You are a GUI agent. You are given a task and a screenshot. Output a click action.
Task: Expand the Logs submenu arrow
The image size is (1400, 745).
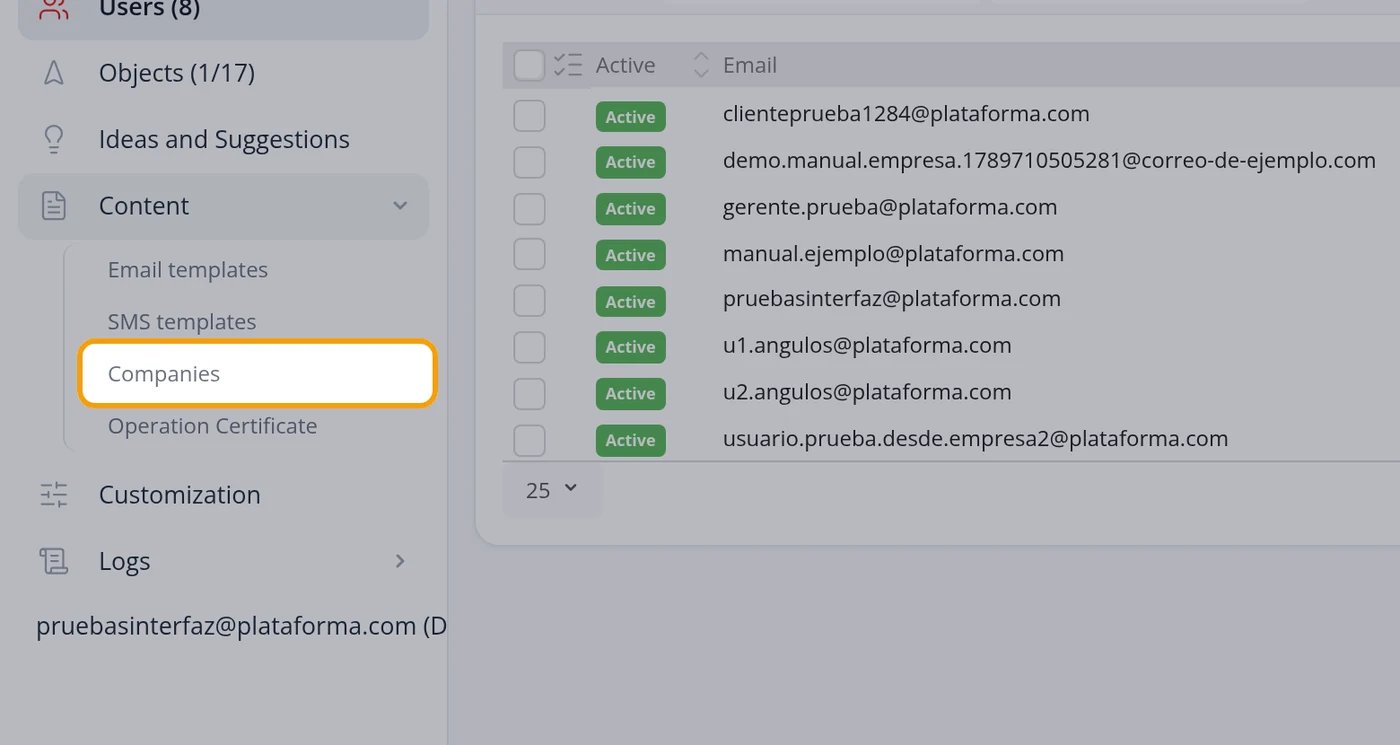tap(400, 561)
